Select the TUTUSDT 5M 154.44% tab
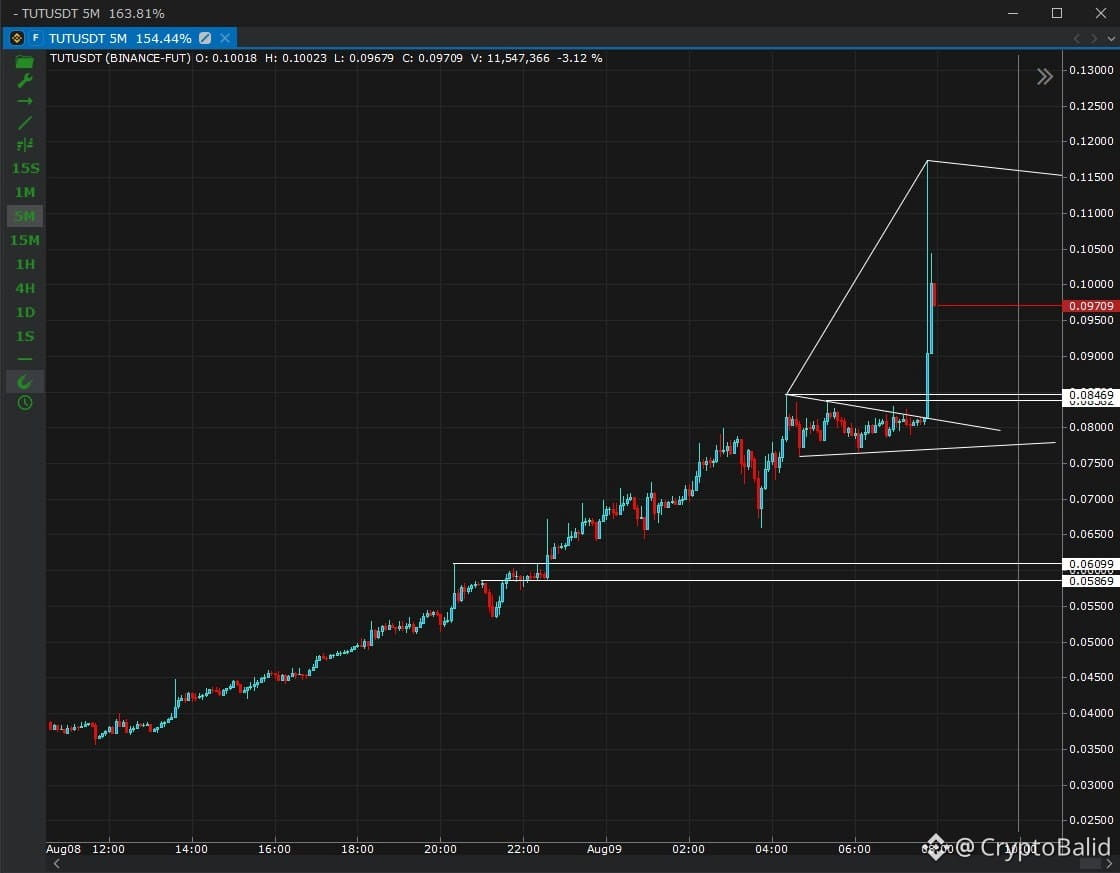Screen dimensions: 1120x873 pyautogui.click(x=120, y=38)
